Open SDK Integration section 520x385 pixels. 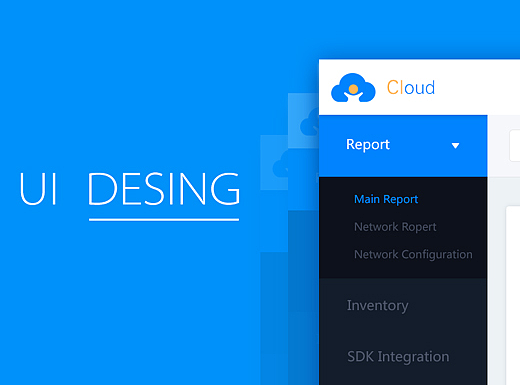tap(398, 357)
